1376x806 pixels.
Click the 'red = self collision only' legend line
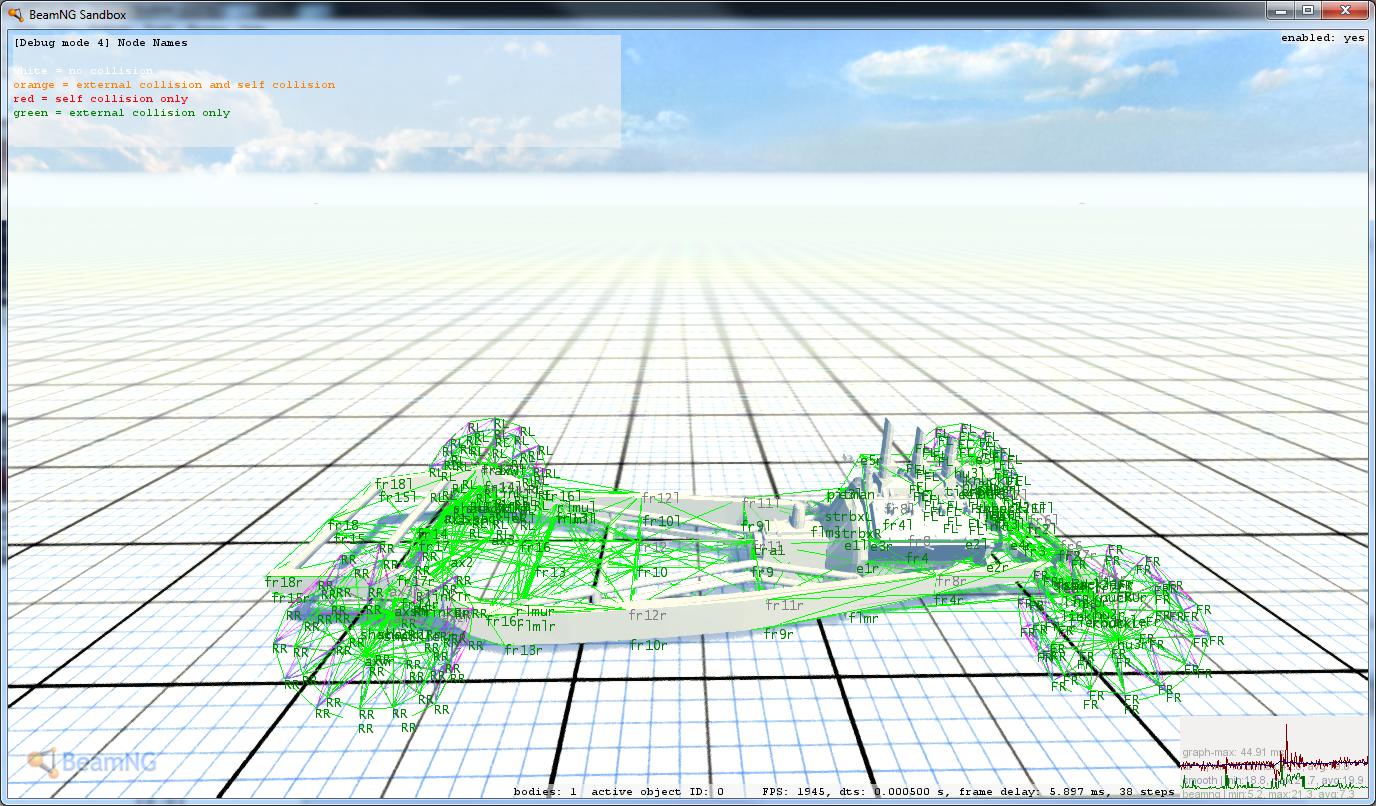(x=101, y=99)
